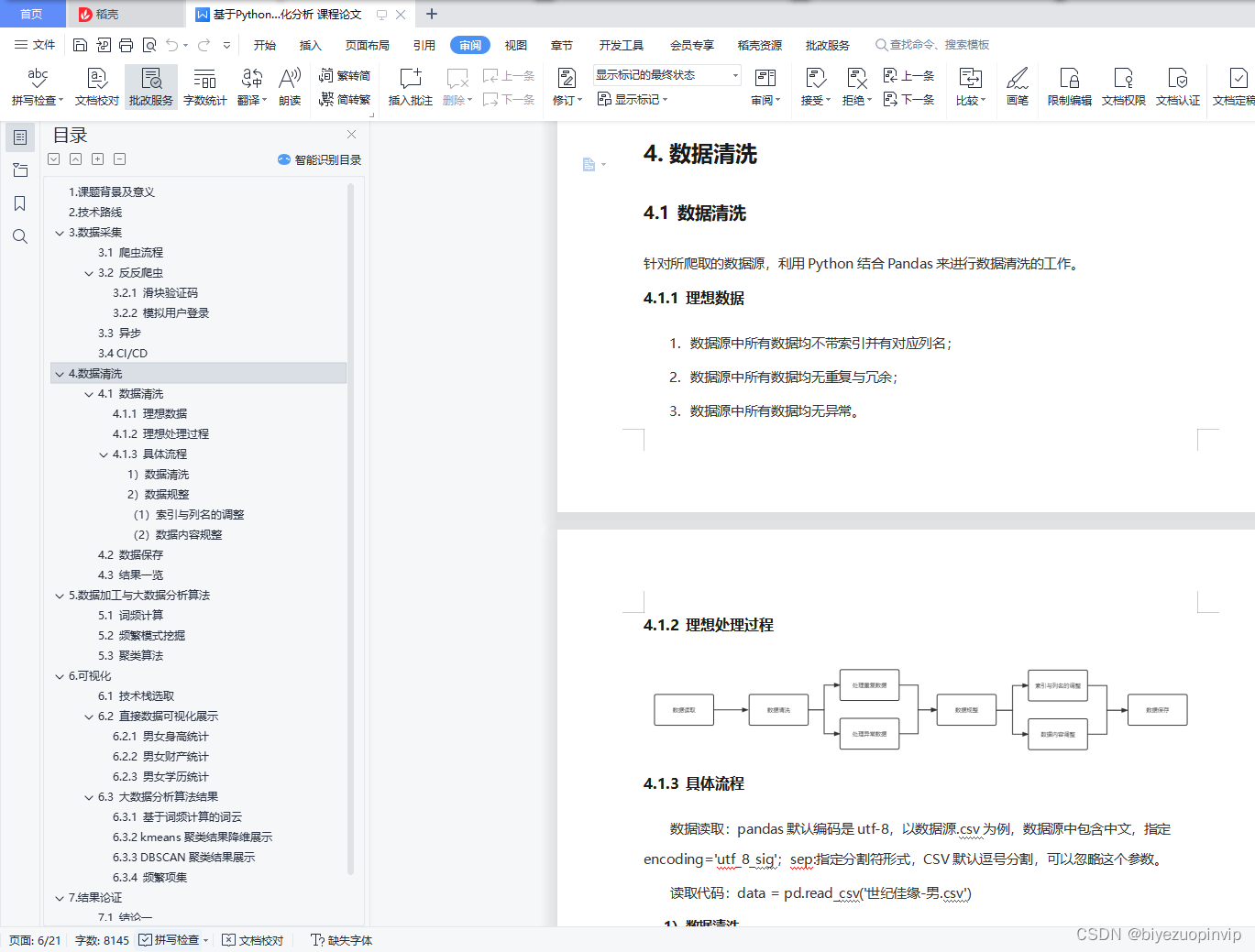The width and height of the screenshot is (1255, 952).
Task: Open the 翻译 translate tool
Action: 251,87
